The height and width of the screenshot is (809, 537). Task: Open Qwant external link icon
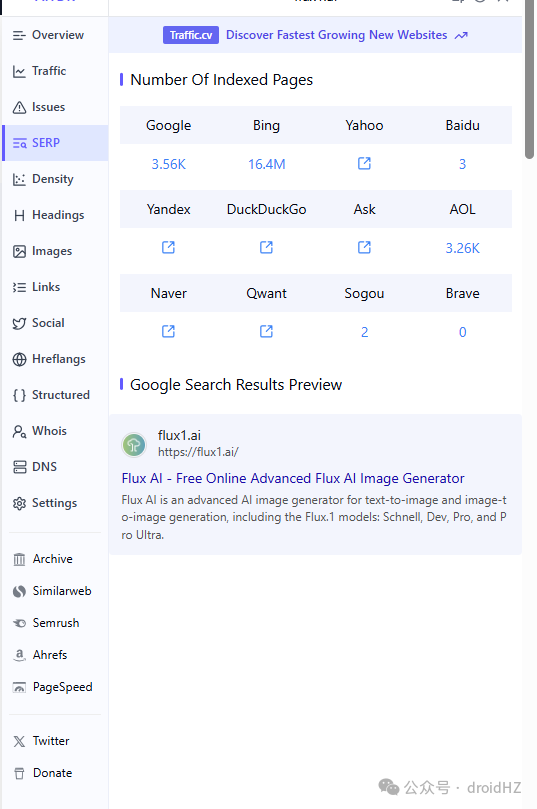click(x=266, y=331)
